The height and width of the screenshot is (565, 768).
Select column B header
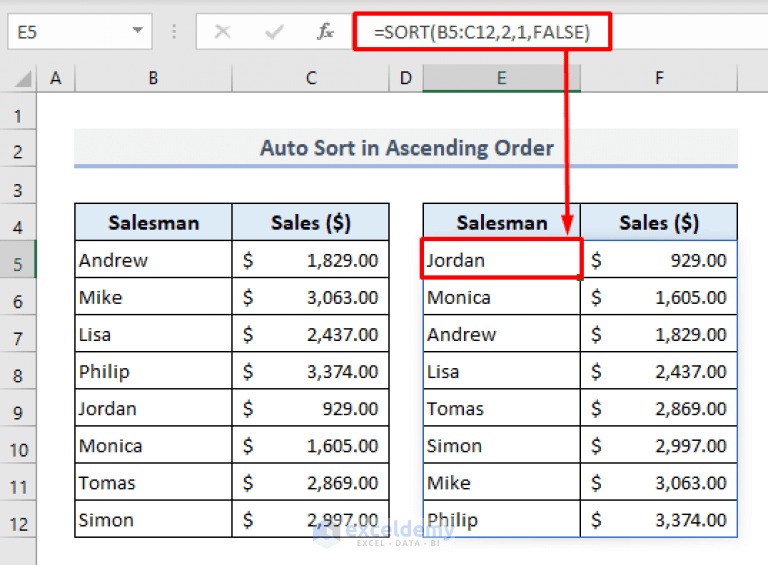(x=153, y=78)
